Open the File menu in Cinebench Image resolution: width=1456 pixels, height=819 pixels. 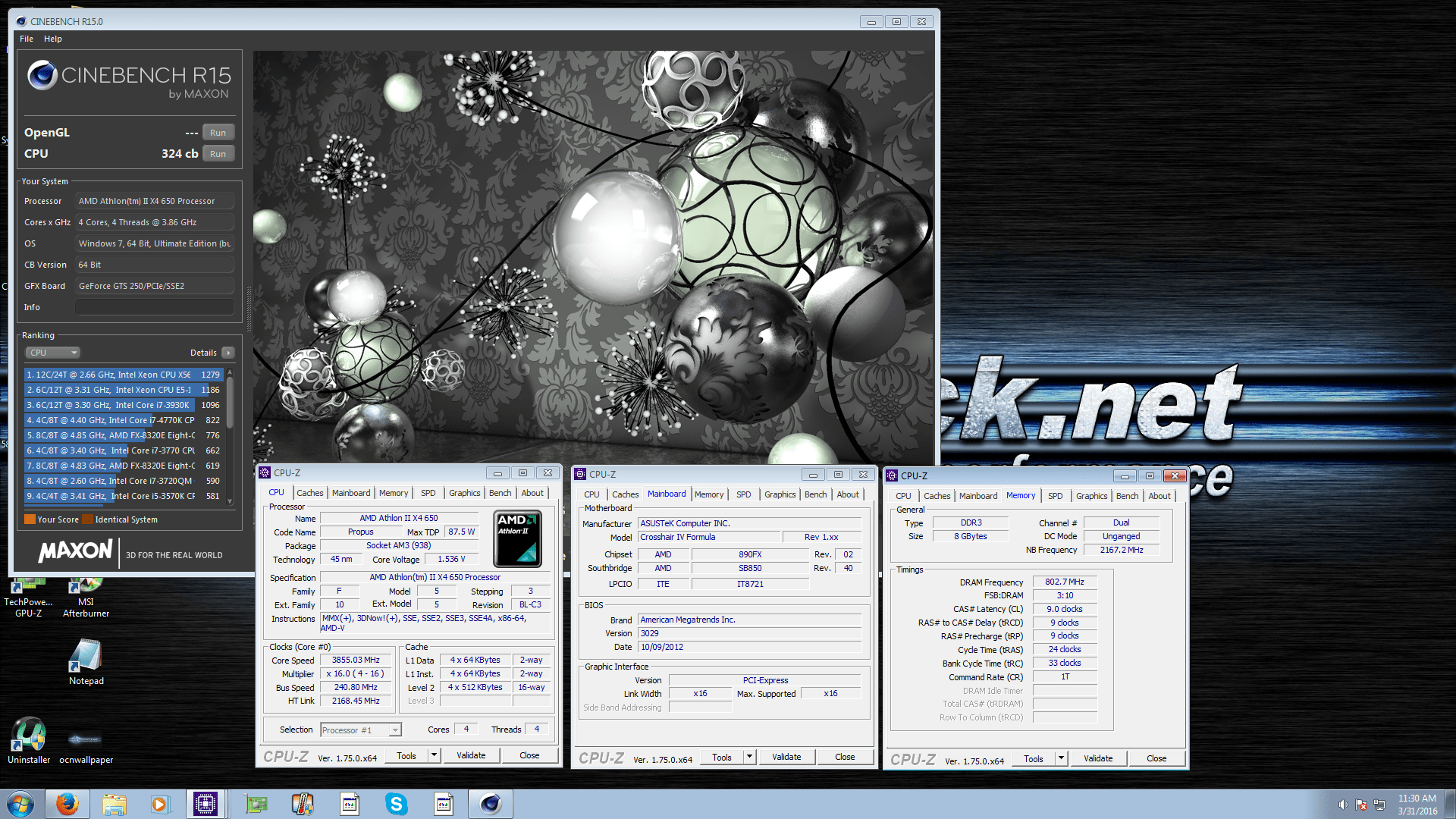click(26, 39)
